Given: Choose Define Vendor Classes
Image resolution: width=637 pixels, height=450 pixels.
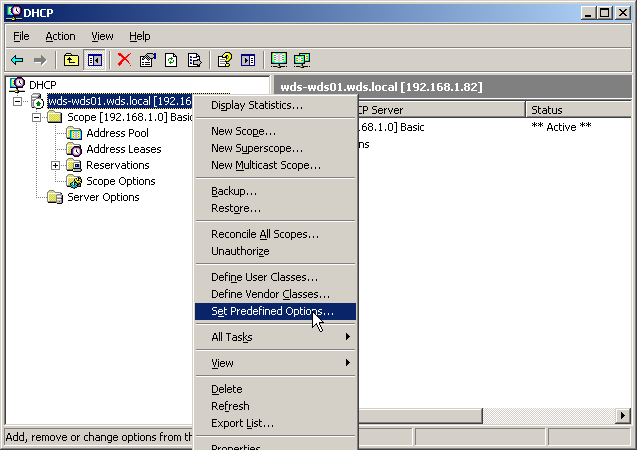Looking at the screenshot, I should [x=276, y=294].
